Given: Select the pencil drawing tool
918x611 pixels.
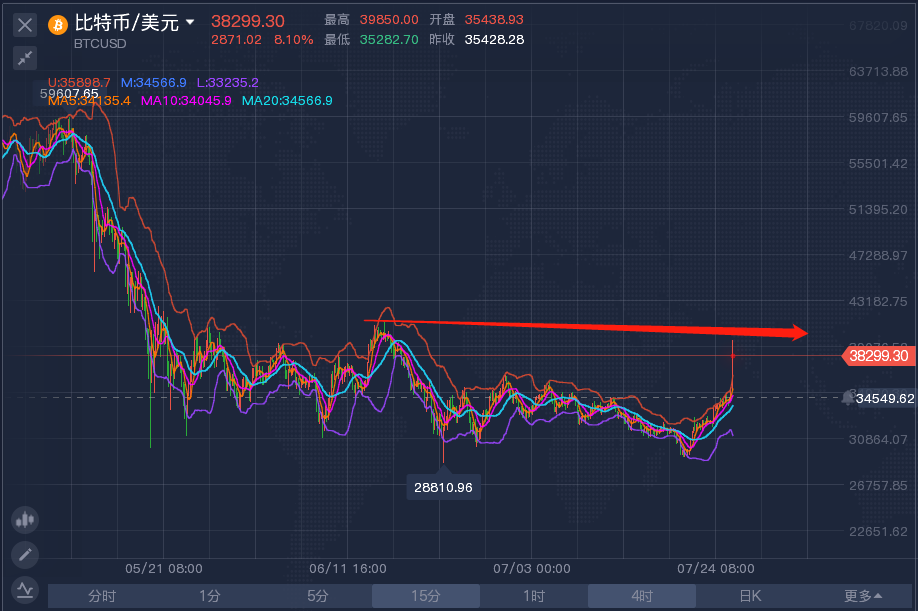Looking at the screenshot, I should [x=25, y=554].
